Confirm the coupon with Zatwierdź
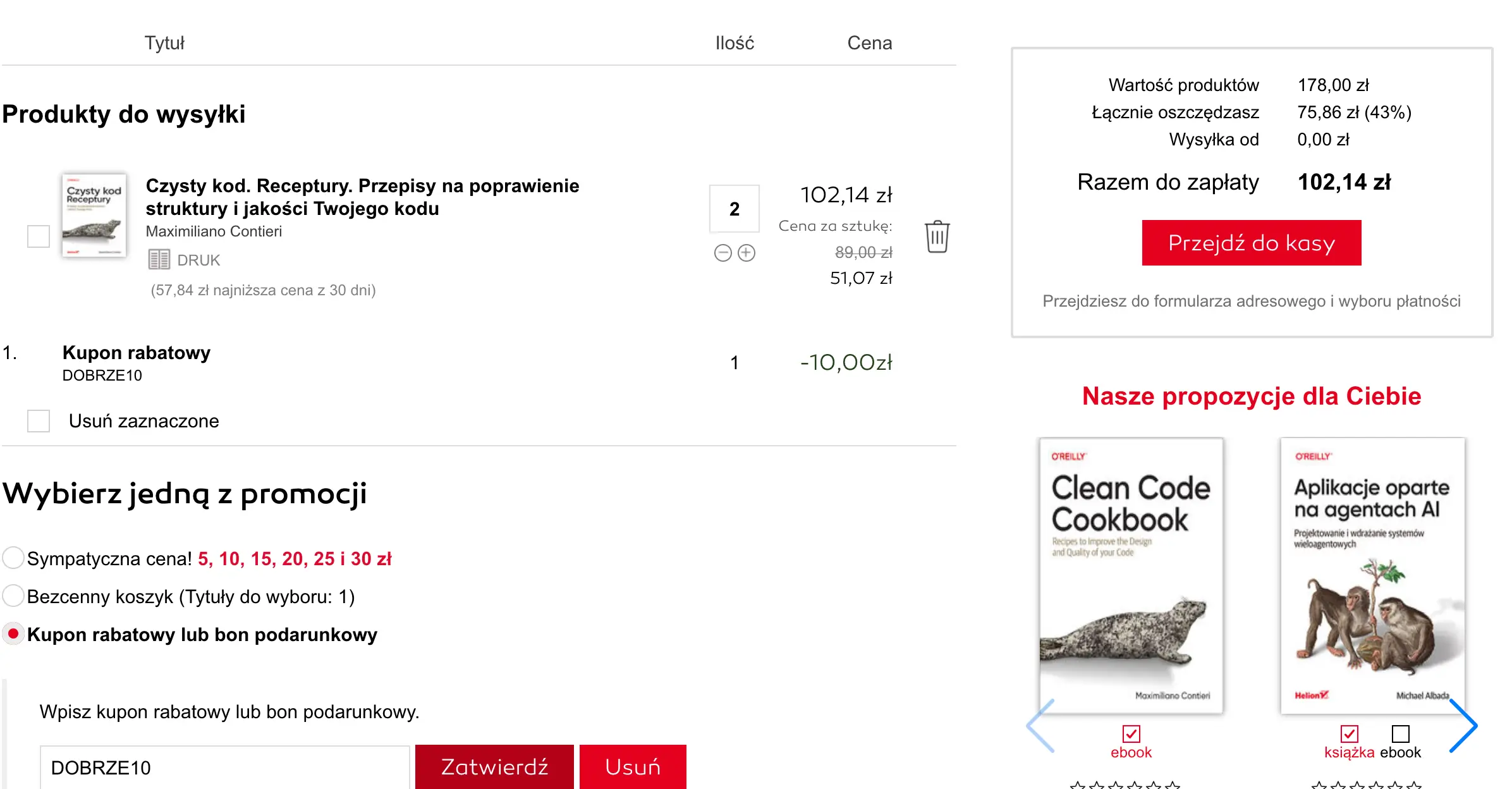The height and width of the screenshot is (789, 1512). pyautogui.click(x=494, y=767)
